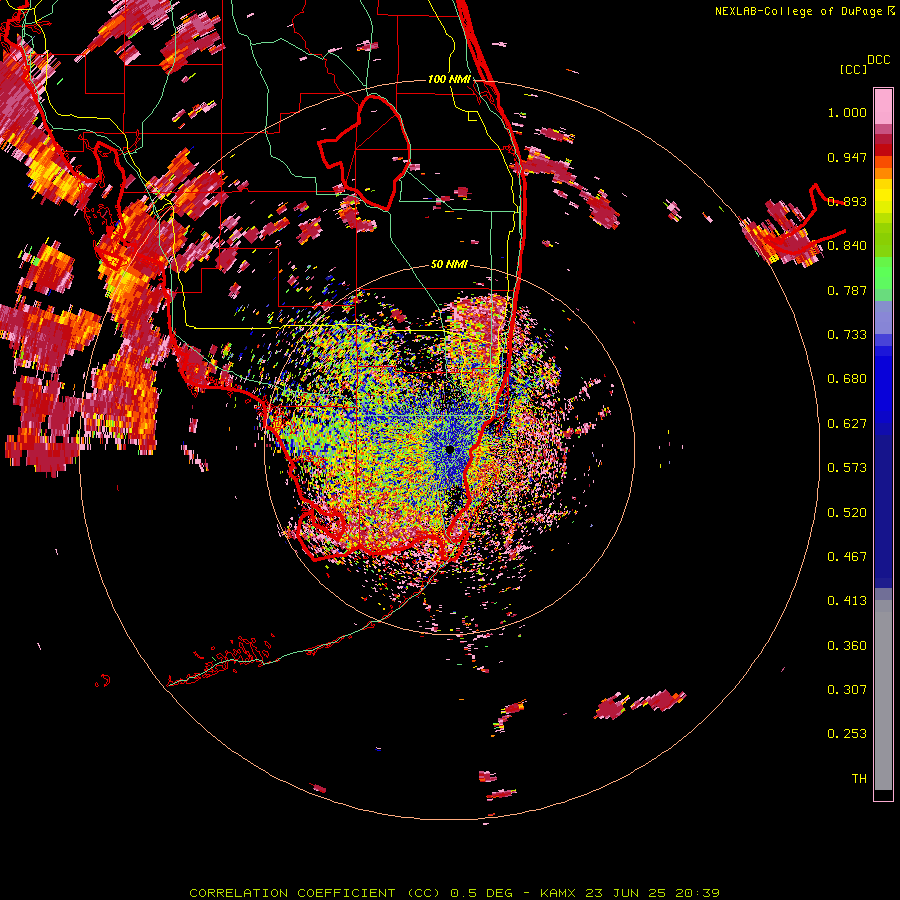Image resolution: width=900 pixels, height=900 pixels.
Task: Select the 0.307 color scale label
Action: [847, 690]
